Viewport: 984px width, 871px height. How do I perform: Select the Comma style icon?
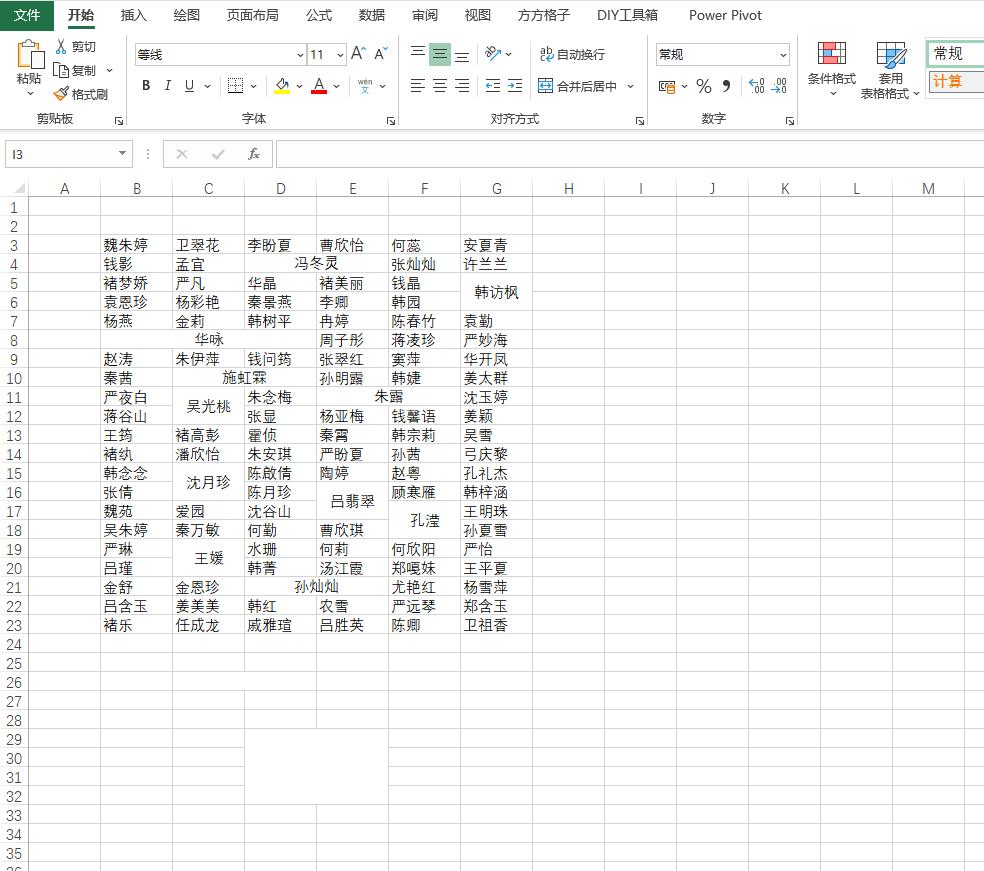tap(728, 87)
